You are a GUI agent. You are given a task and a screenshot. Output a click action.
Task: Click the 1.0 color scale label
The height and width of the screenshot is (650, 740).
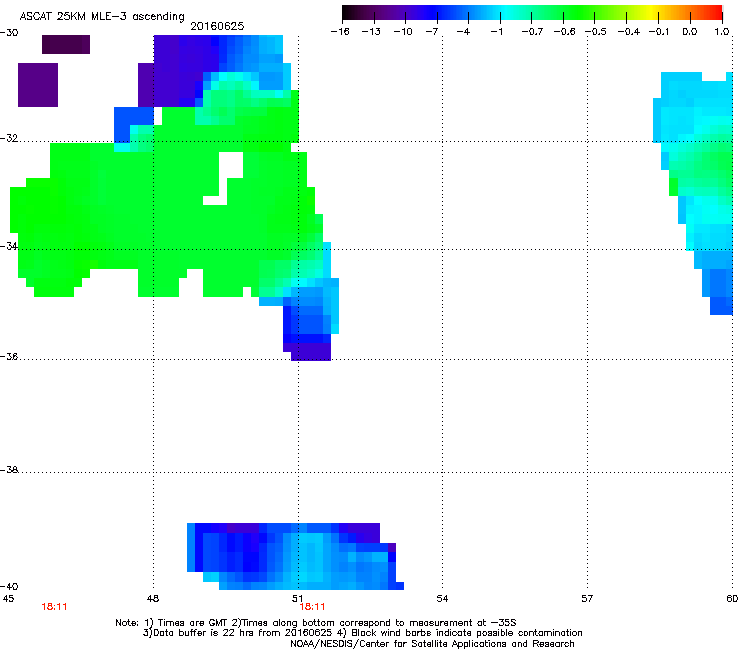[x=722, y=32]
